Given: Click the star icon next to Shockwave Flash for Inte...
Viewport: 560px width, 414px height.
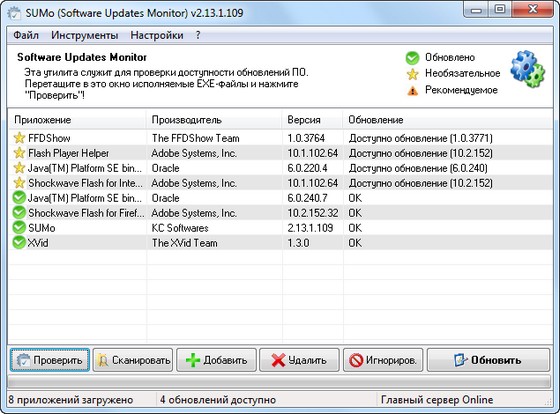Looking at the screenshot, I should click(x=19, y=183).
